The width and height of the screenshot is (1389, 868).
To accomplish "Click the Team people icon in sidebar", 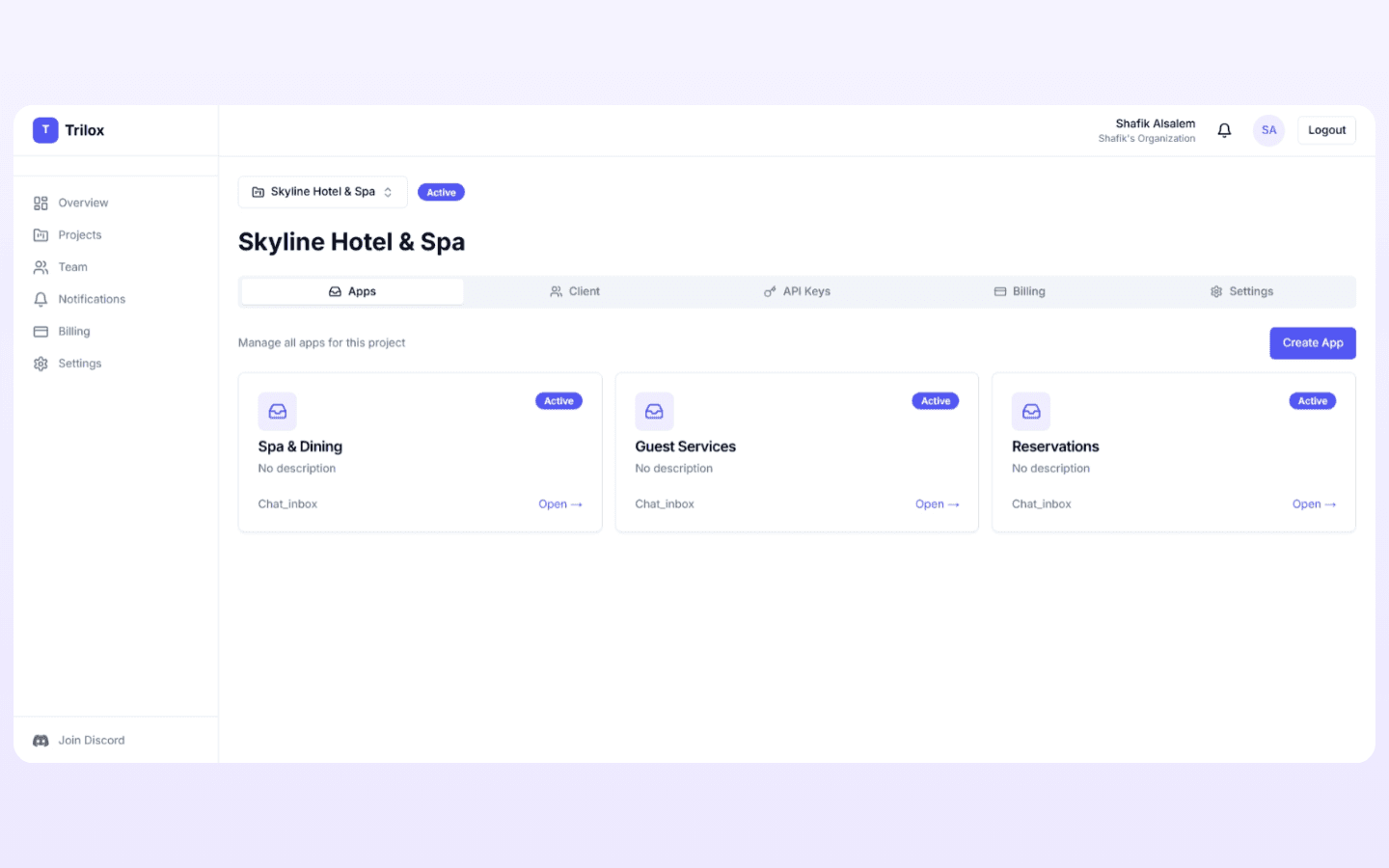I will pyautogui.click(x=41, y=267).
